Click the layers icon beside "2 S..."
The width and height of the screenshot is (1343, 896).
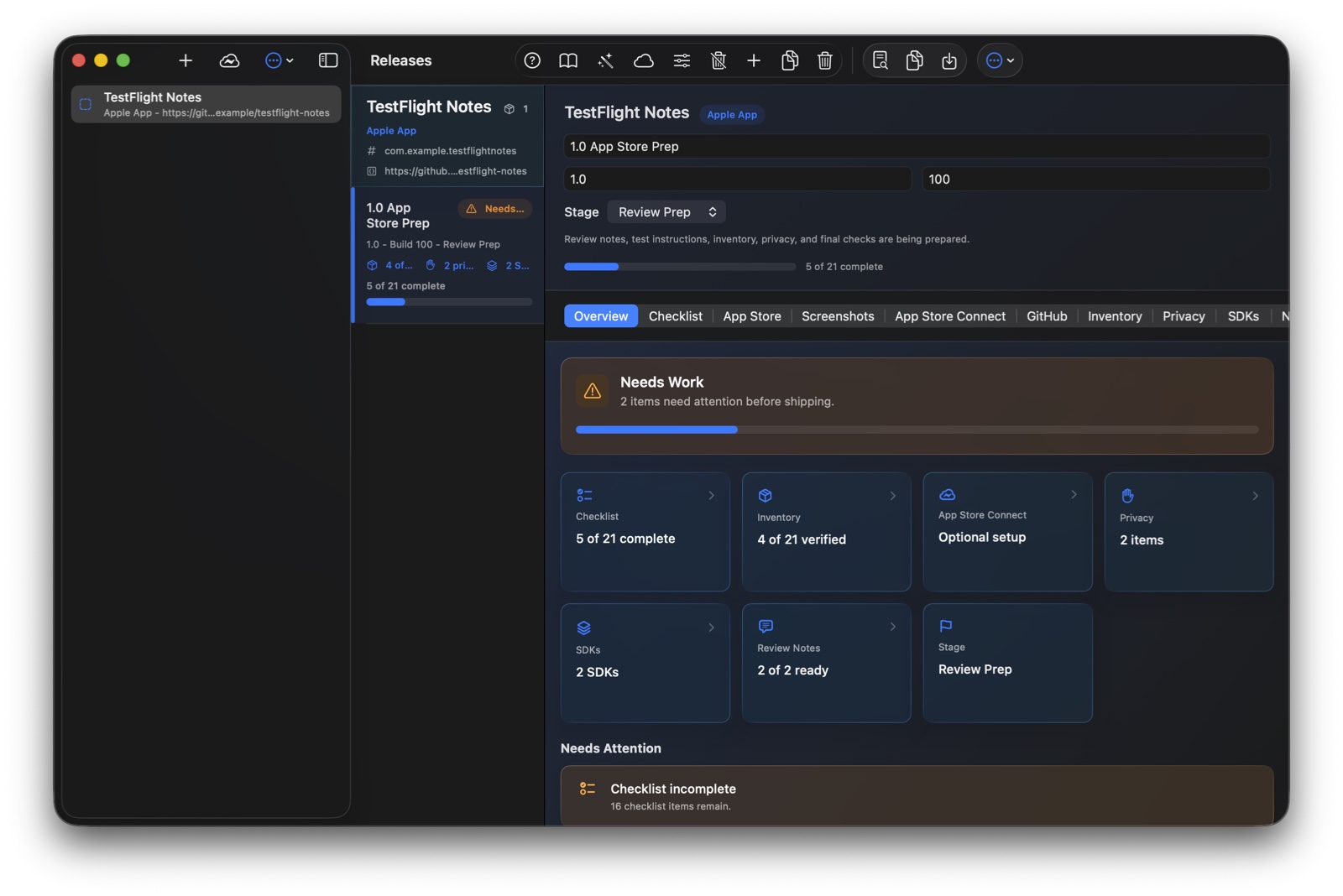[492, 265]
